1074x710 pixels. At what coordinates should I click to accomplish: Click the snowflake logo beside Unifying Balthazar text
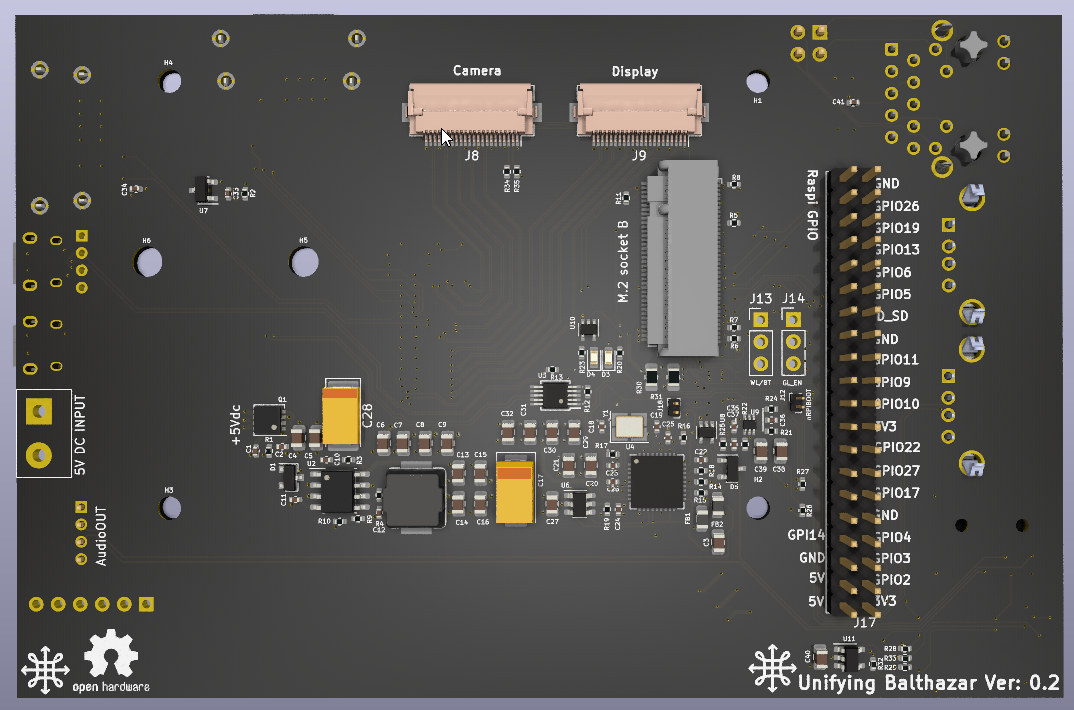pos(773,668)
